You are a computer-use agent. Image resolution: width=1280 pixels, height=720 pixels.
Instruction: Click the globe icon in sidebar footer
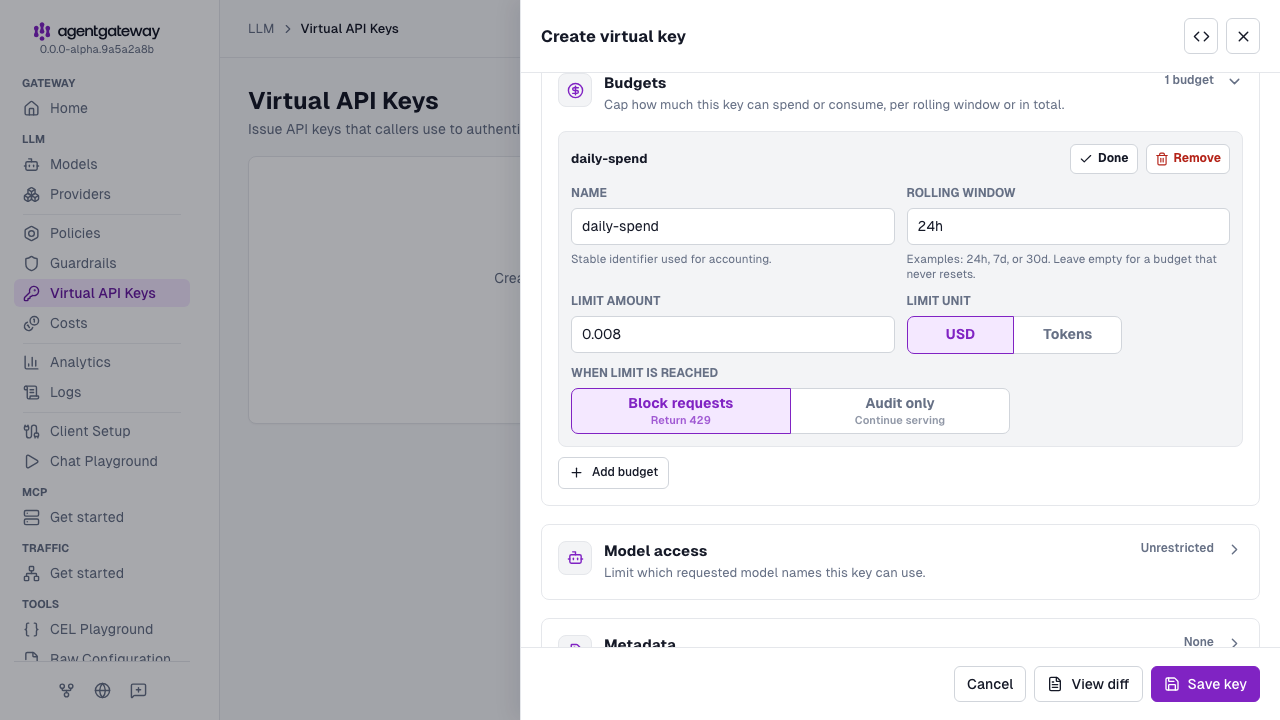coord(102,690)
